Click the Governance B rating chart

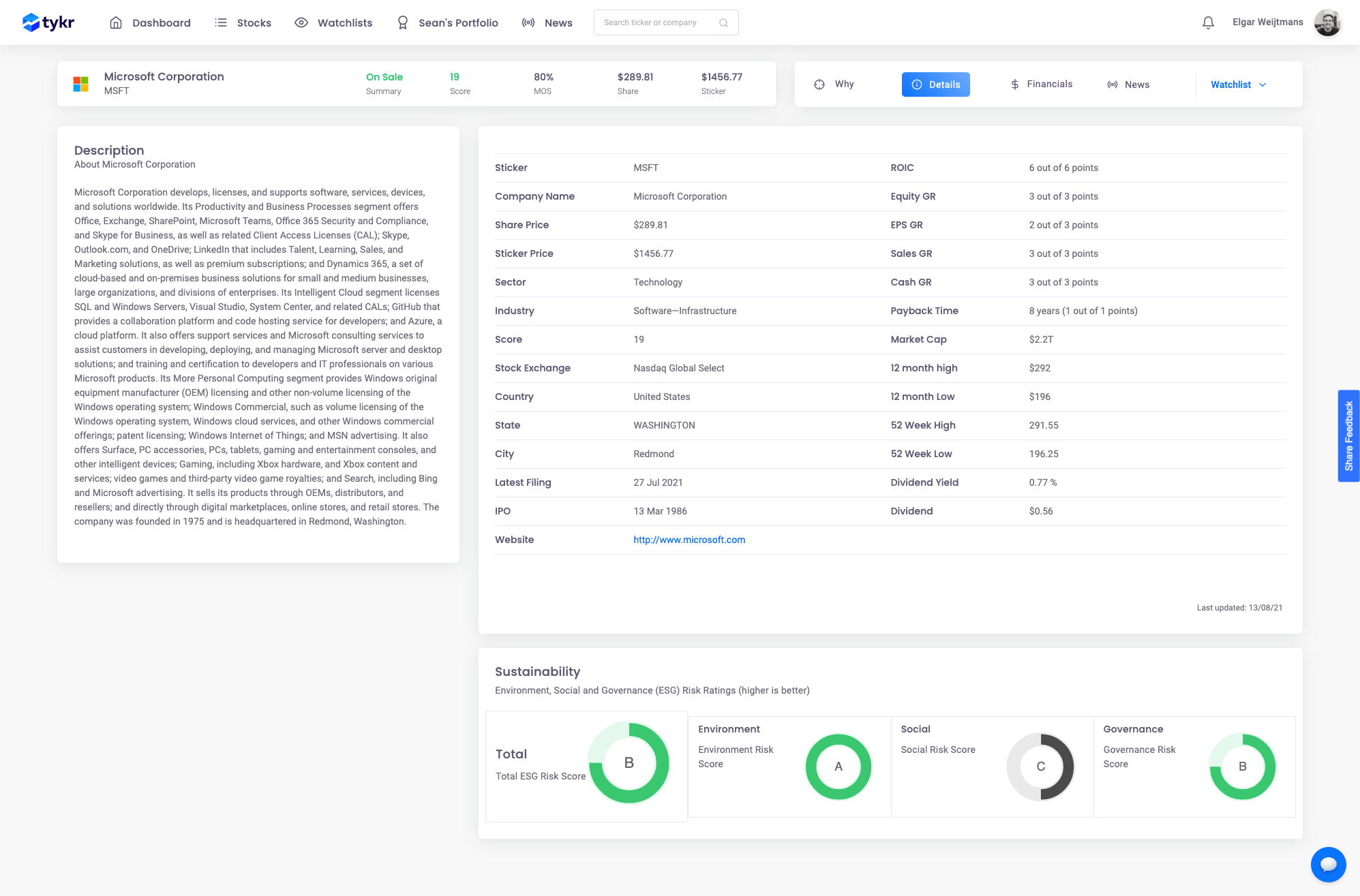(1243, 767)
